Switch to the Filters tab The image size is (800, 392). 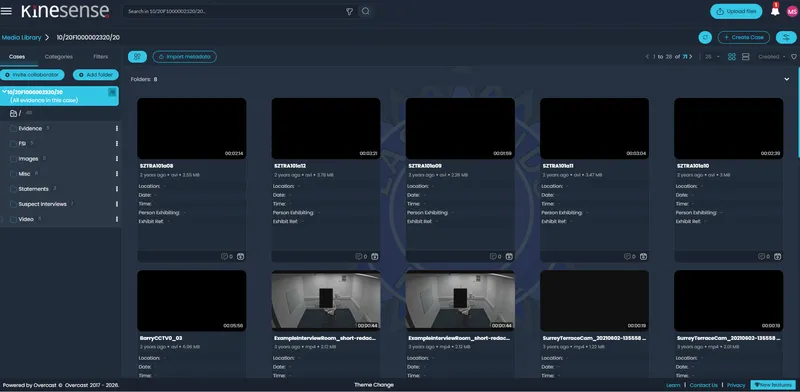[101, 57]
